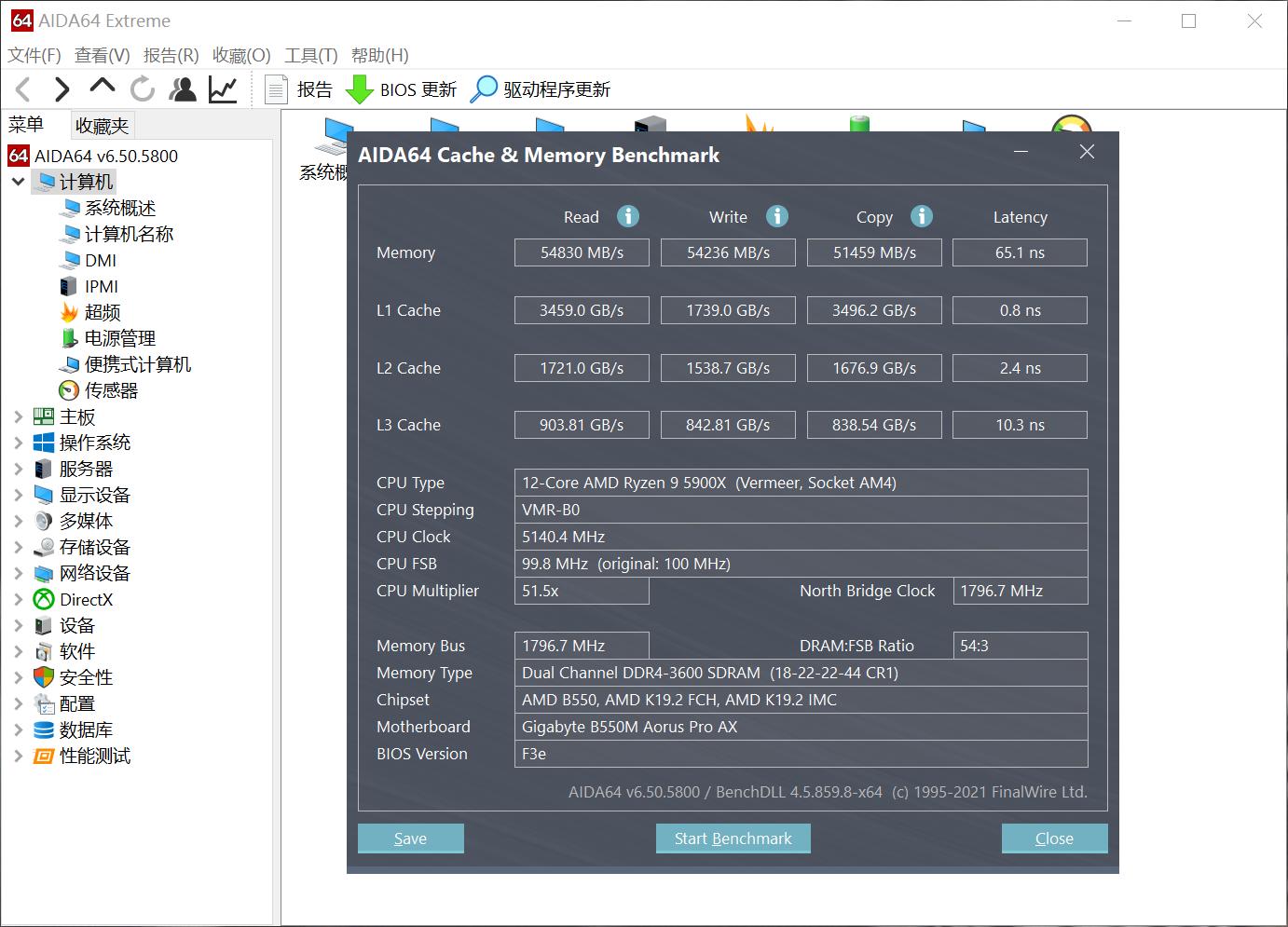The width and height of the screenshot is (1288, 927).
Task: Expand the 性能测试 tree node
Action: (18, 757)
